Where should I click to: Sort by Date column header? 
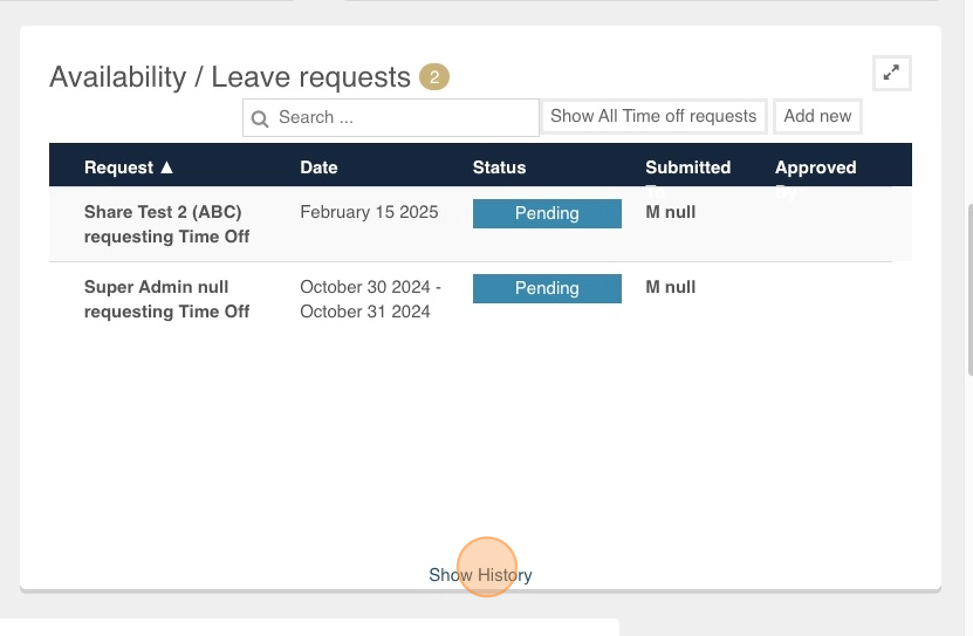(319, 168)
